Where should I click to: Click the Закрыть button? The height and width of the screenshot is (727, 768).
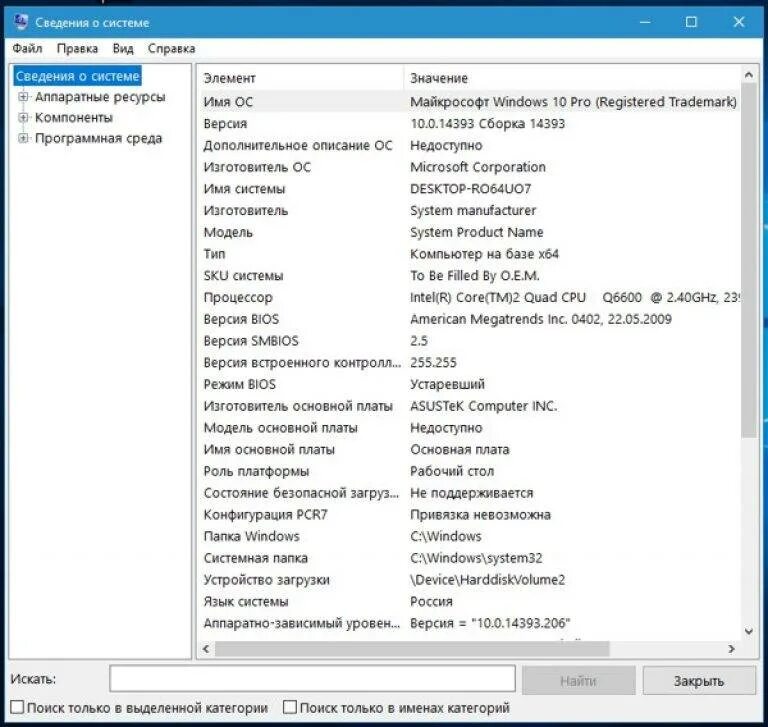tap(699, 680)
